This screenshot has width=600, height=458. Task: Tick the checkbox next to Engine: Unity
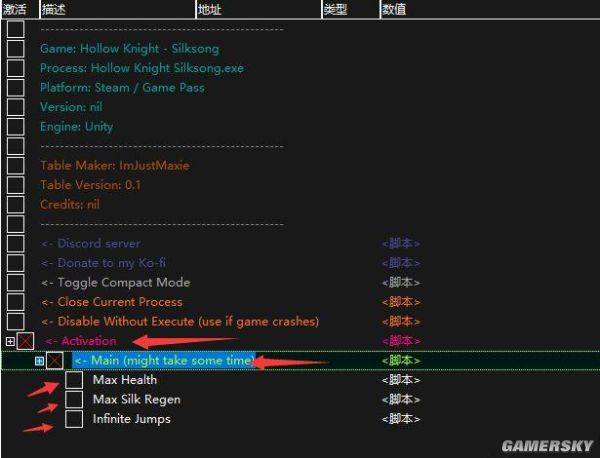tap(15, 127)
